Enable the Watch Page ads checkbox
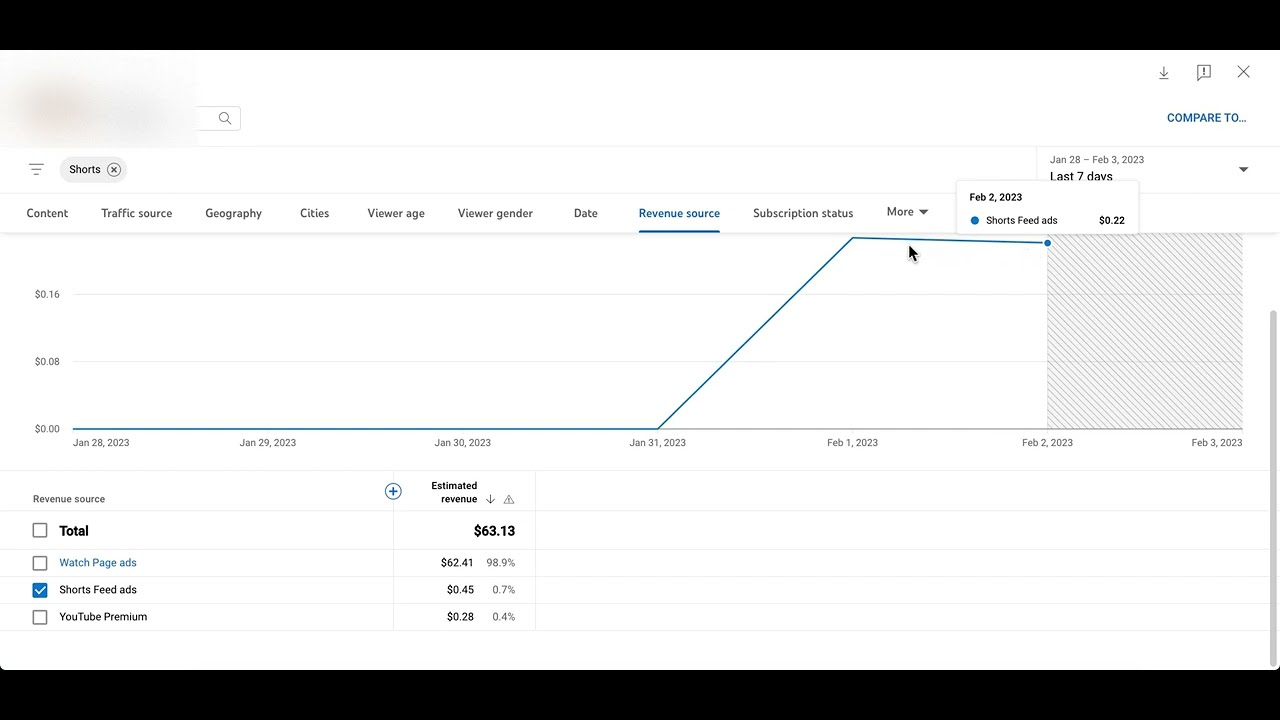The width and height of the screenshot is (1280, 720). pyautogui.click(x=40, y=563)
